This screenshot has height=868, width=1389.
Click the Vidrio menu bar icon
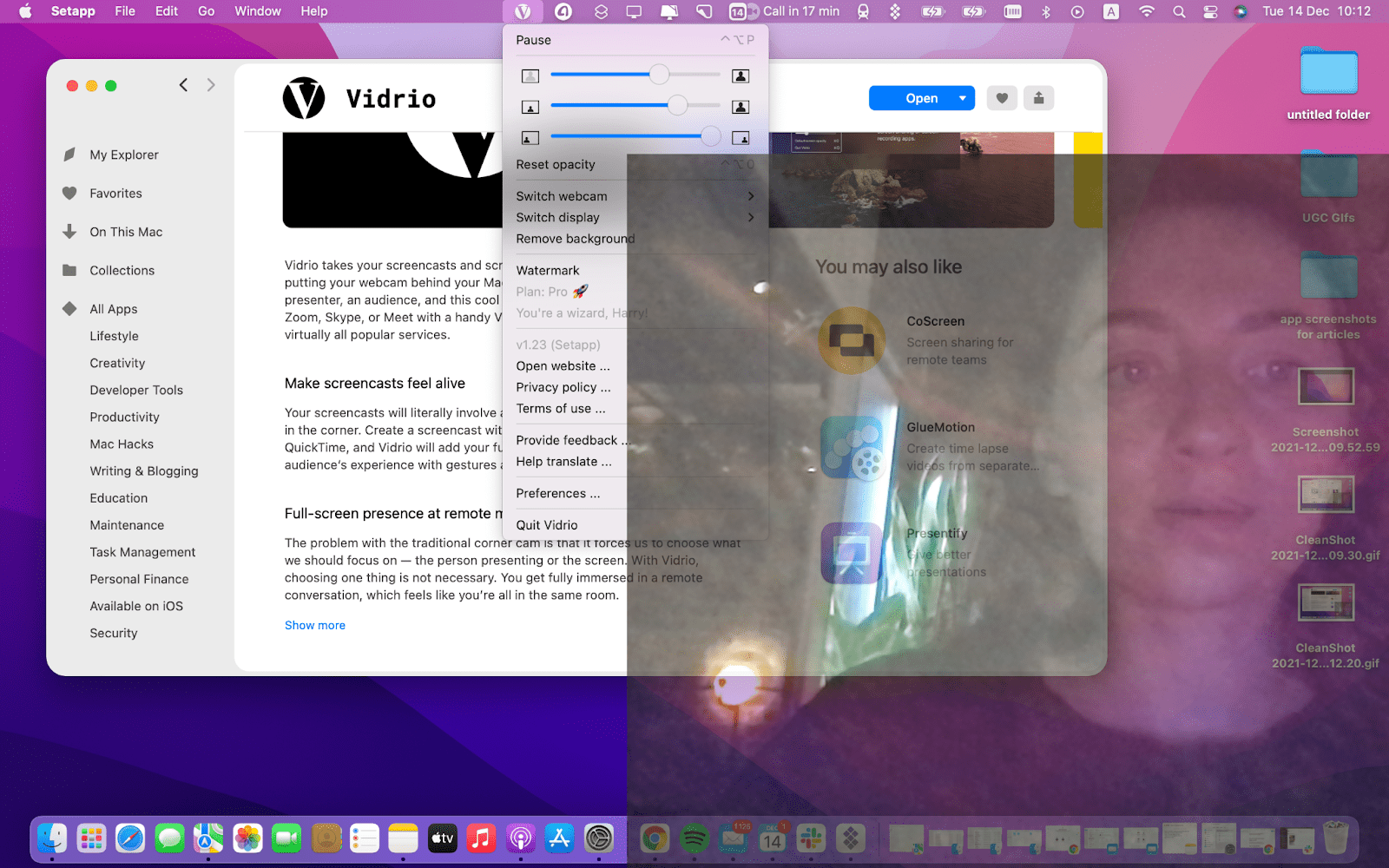click(523, 11)
